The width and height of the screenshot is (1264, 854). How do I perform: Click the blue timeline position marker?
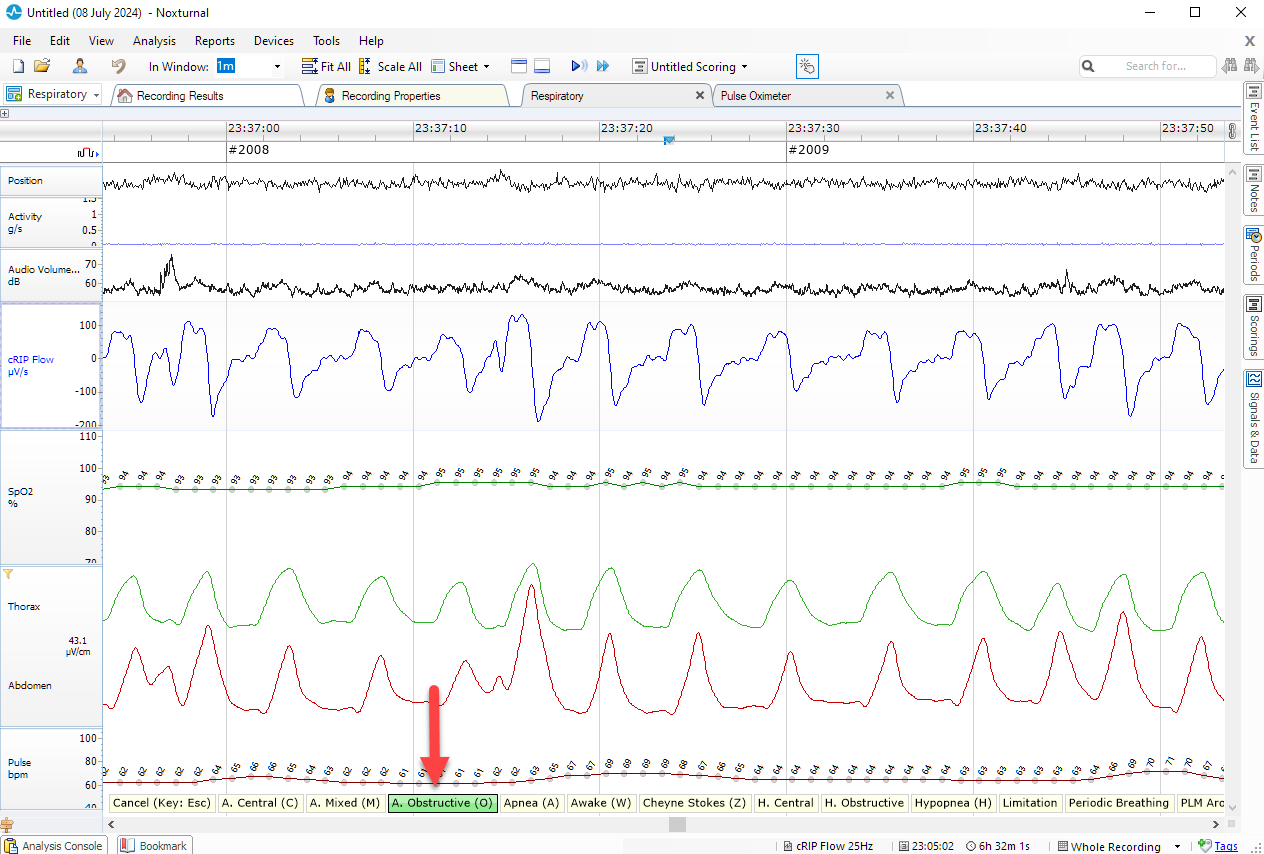tap(669, 141)
